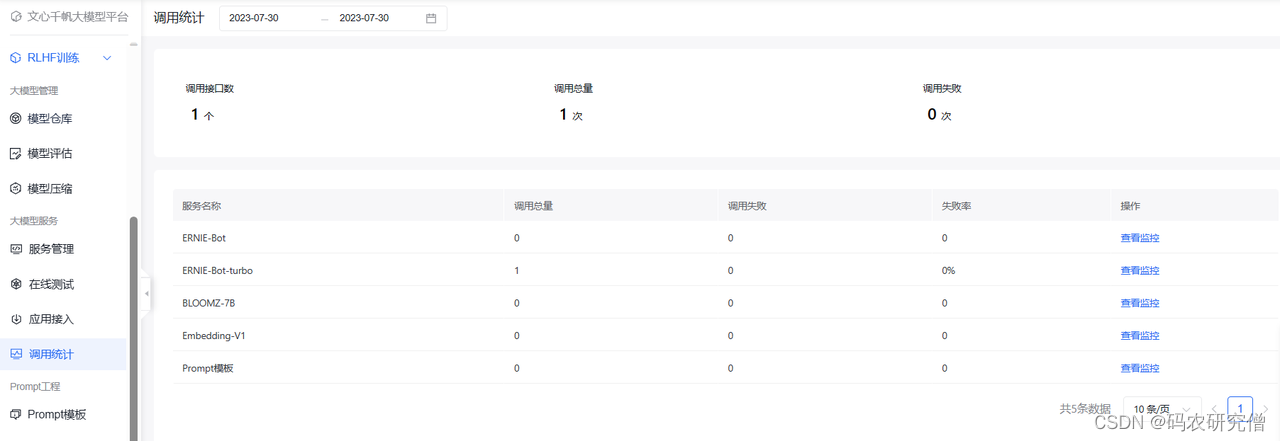Click the end date field in range picker
Screen dimensions: 1280x441
coord(364,18)
